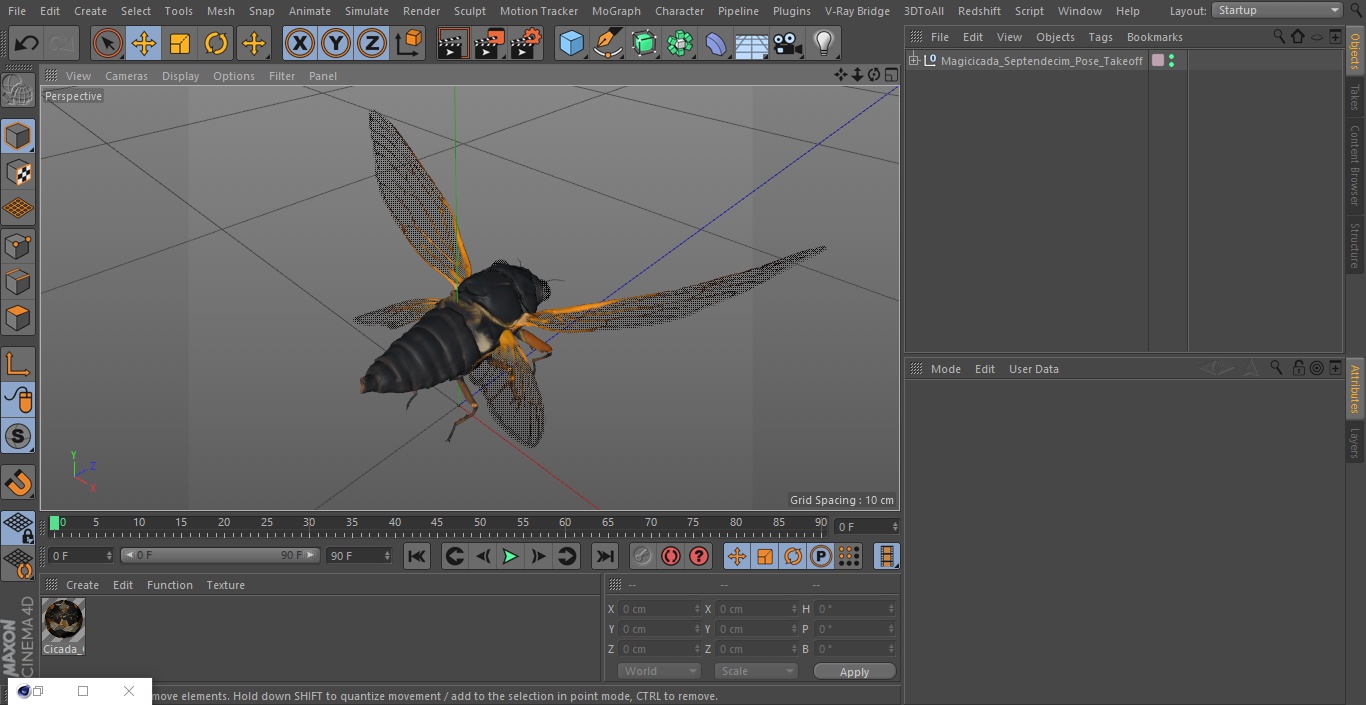Activate the Rotate tool
Image resolution: width=1366 pixels, height=705 pixels.
click(x=216, y=43)
